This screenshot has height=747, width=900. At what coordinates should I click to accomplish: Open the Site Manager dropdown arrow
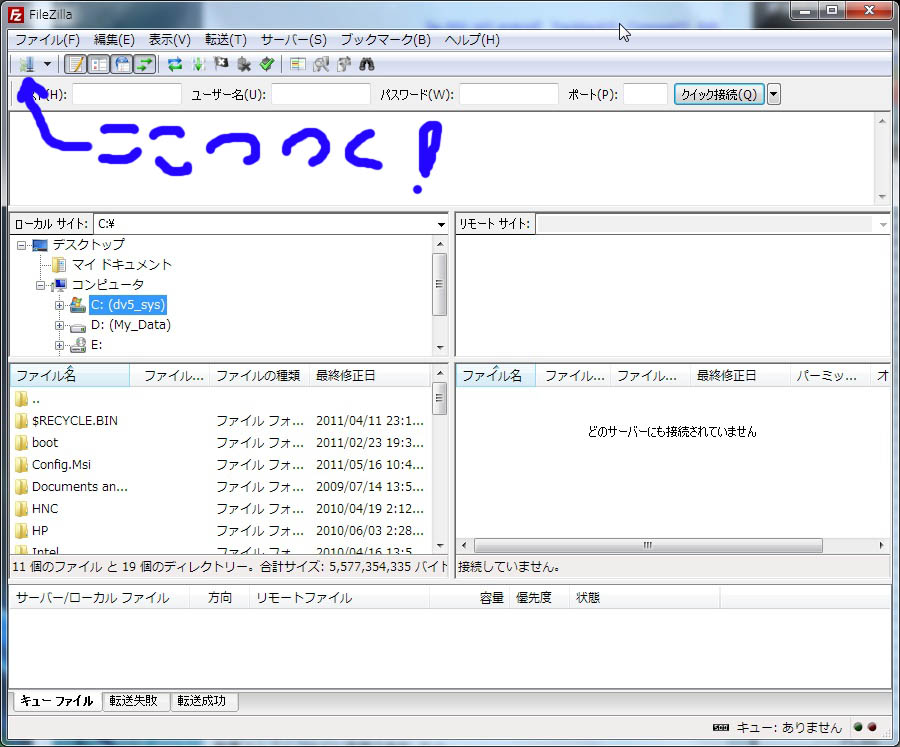point(48,64)
